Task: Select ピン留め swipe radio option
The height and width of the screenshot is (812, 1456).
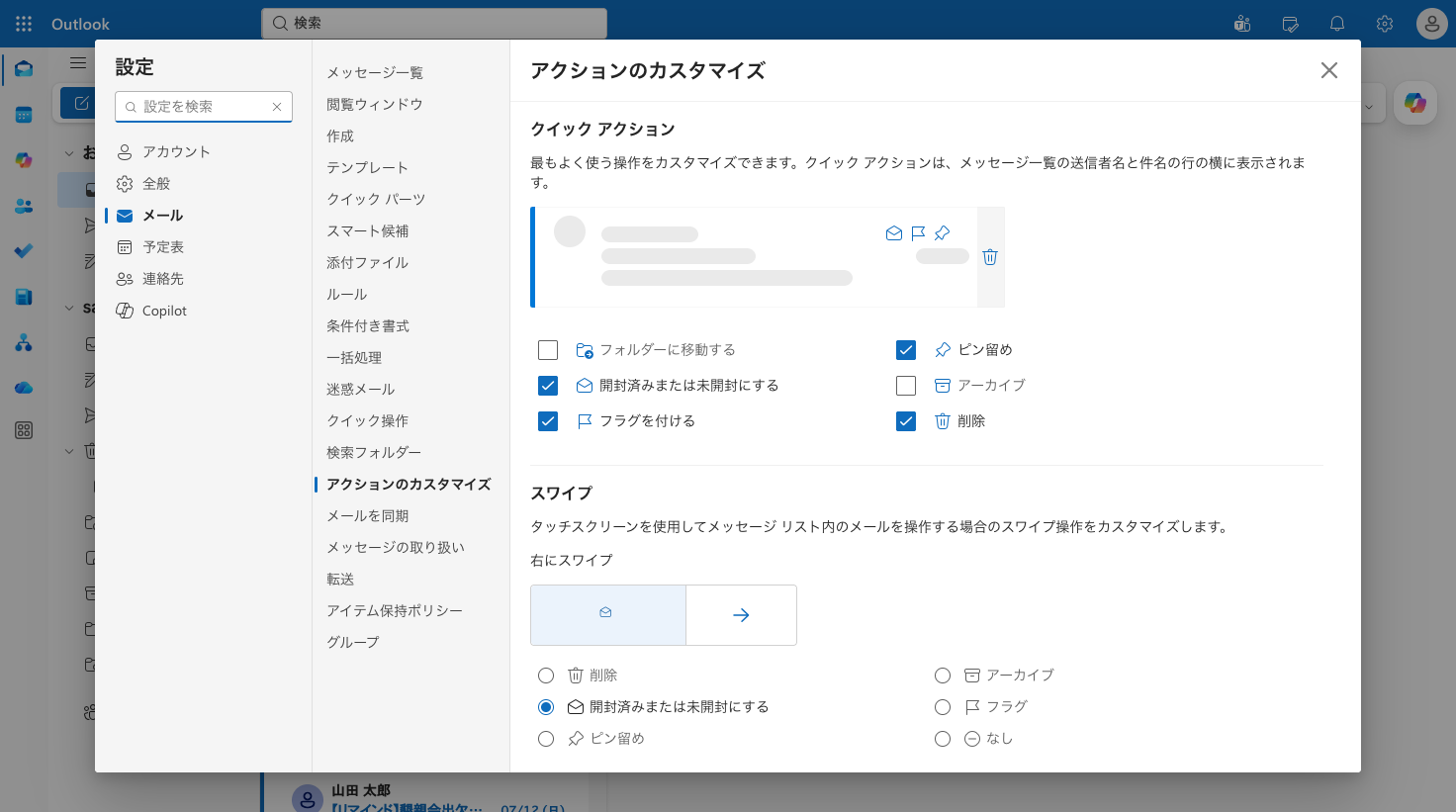Action: 546,739
